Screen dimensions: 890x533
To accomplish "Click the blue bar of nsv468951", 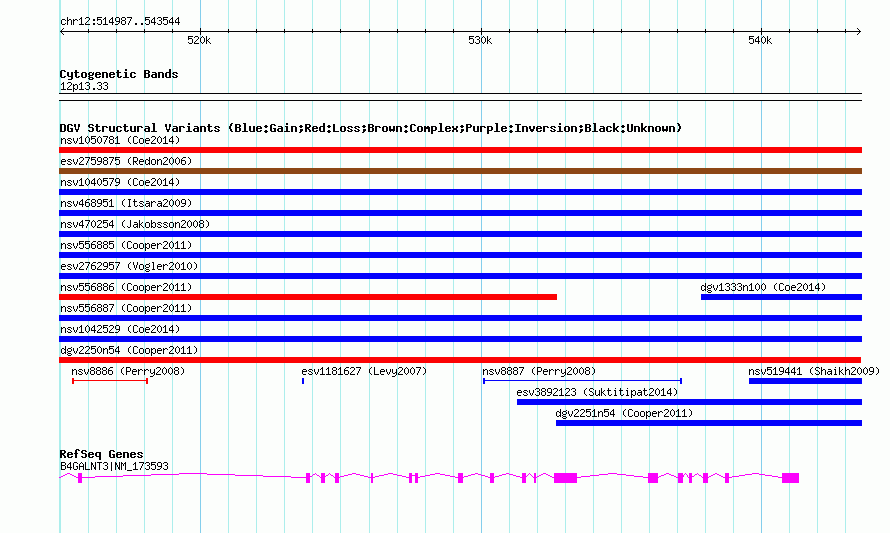I will click(x=460, y=213).
